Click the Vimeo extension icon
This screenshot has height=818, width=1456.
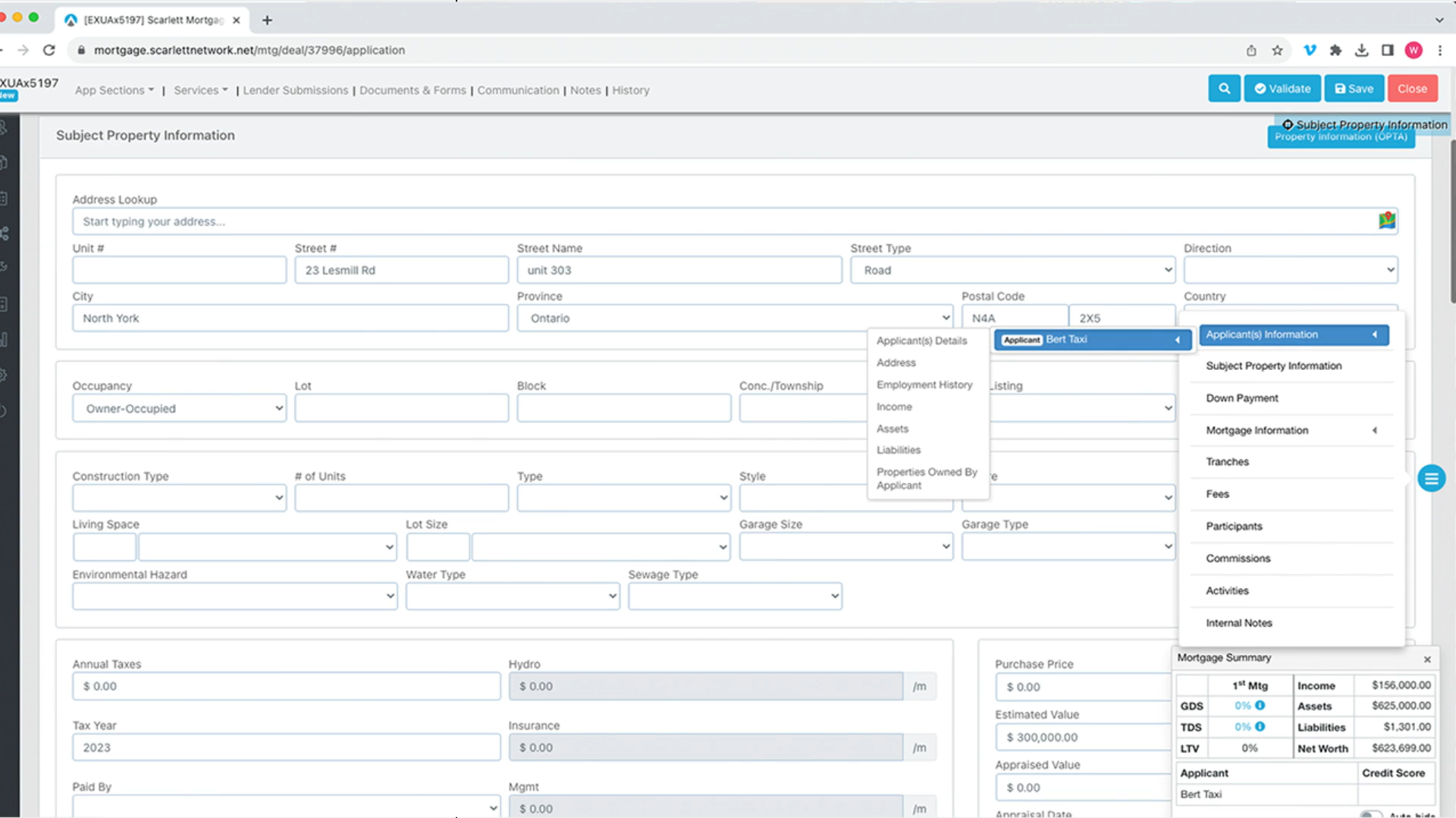(1309, 50)
